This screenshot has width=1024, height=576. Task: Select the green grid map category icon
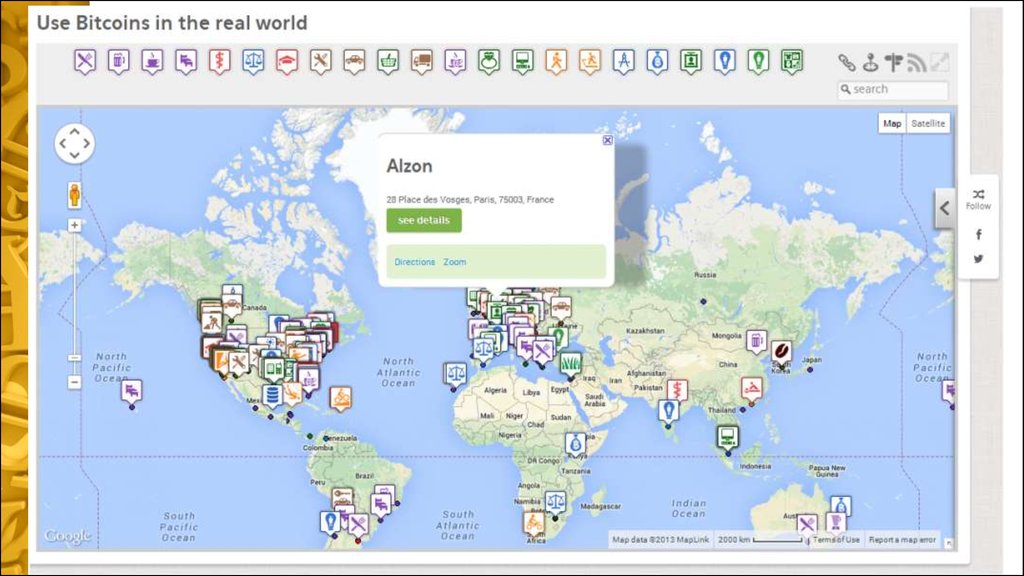point(792,61)
